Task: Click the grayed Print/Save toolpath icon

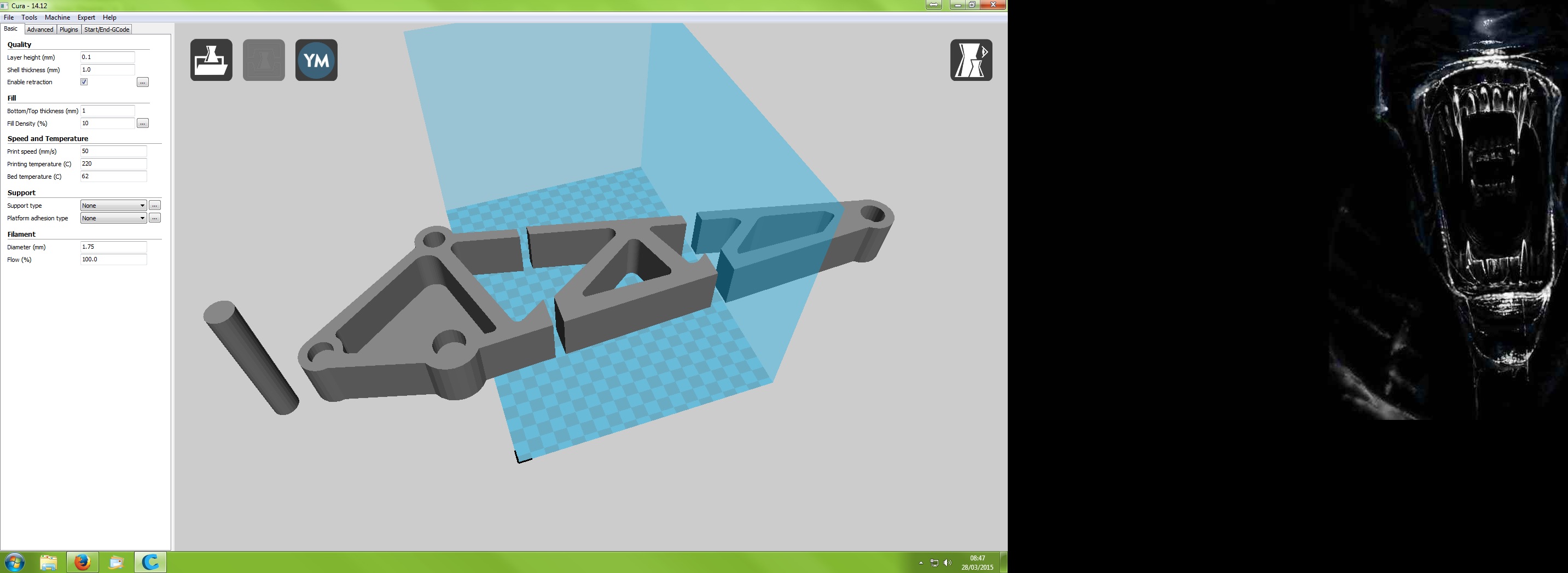Action: pos(264,60)
